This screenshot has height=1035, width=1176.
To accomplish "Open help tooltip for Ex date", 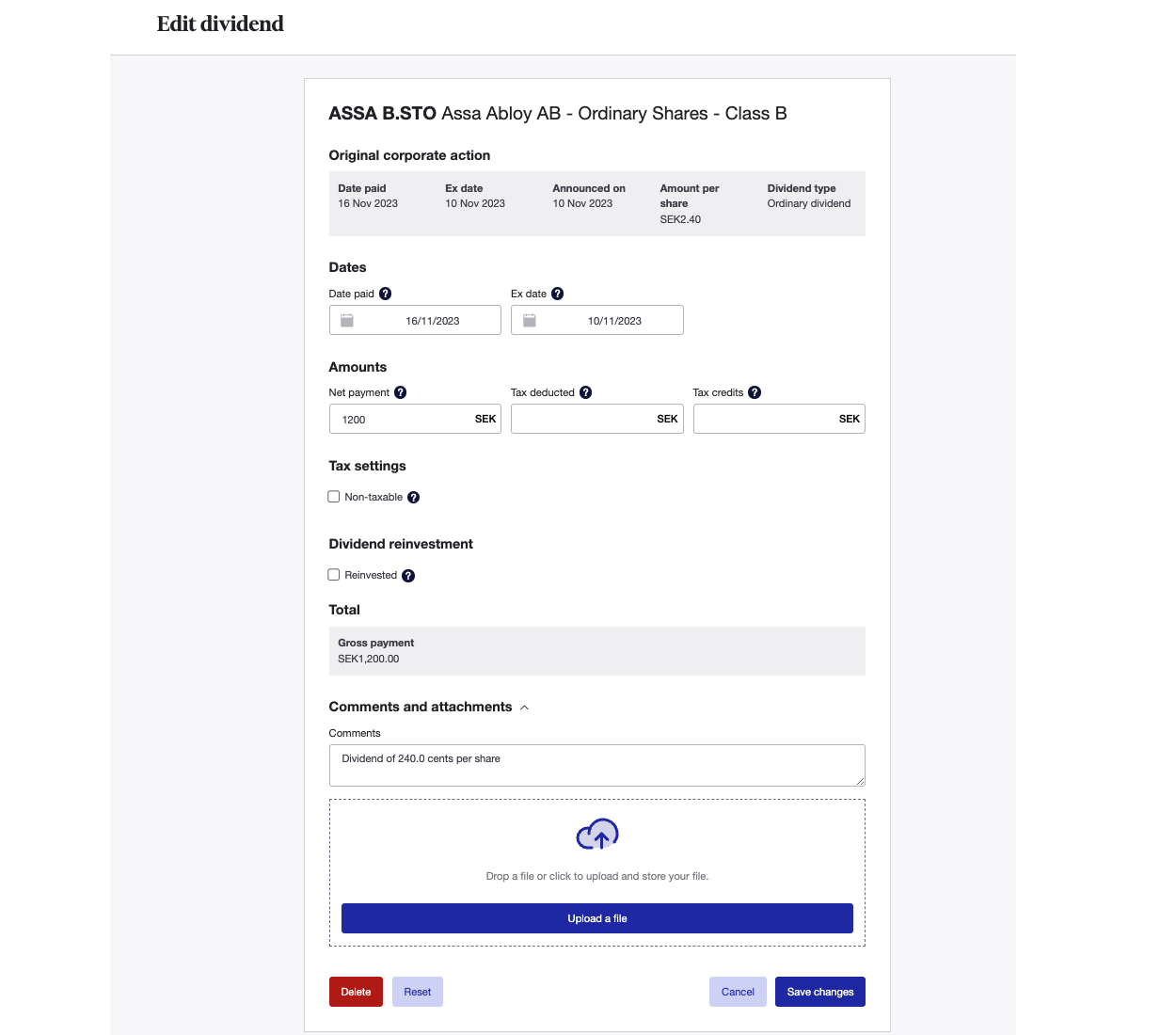I will (x=557, y=293).
